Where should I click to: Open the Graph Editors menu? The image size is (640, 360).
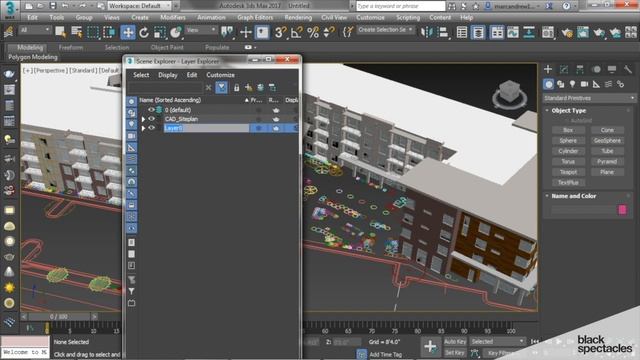pyautogui.click(x=255, y=18)
